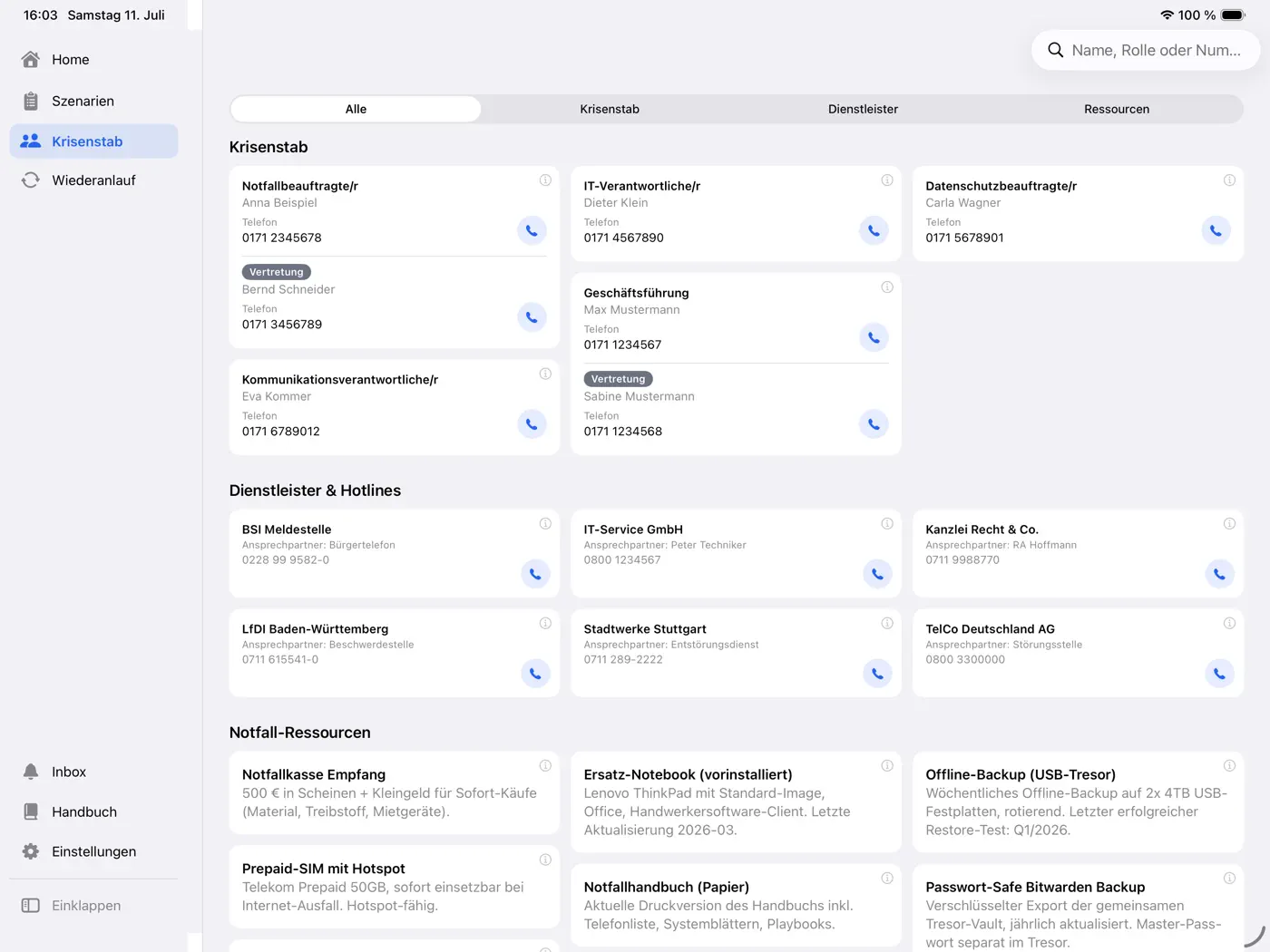
Task: Switch to the Ressourcen filter tab
Action: click(x=1117, y=109)
